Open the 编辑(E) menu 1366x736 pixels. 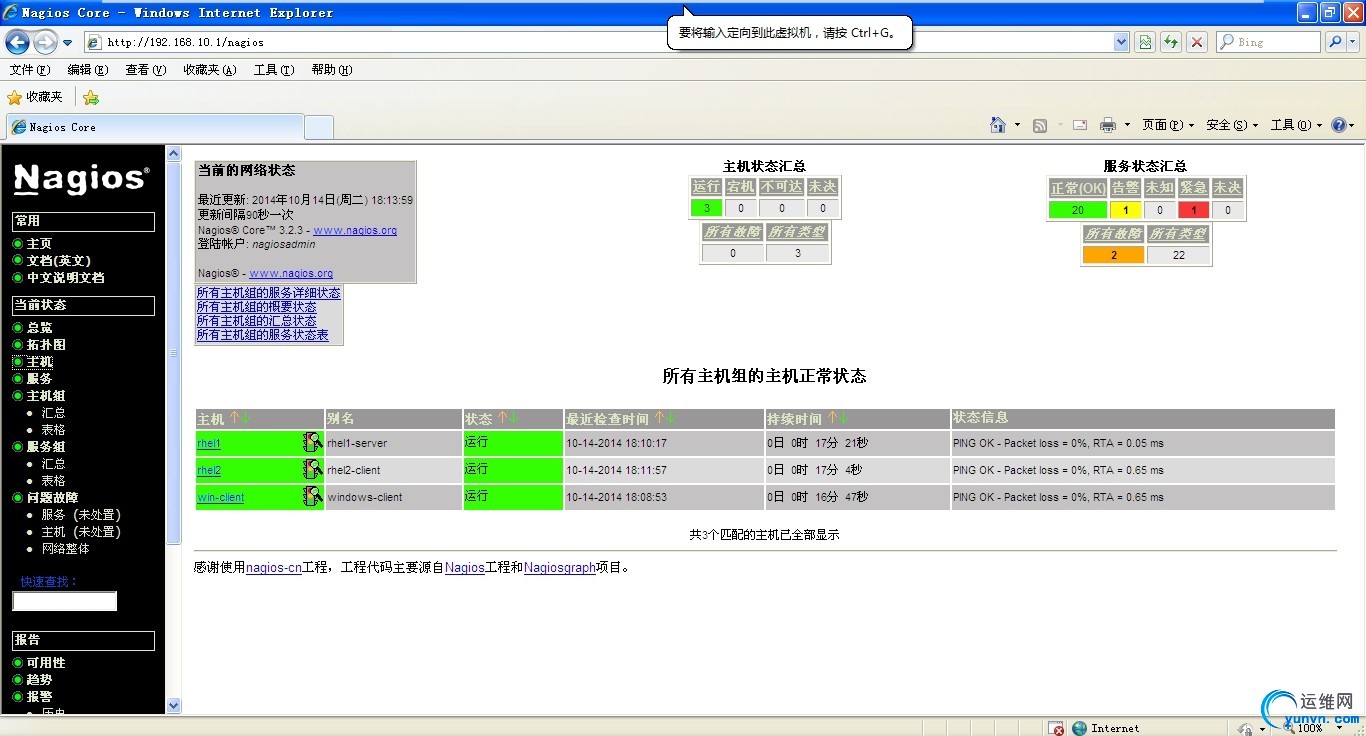[x=88, y=70]
